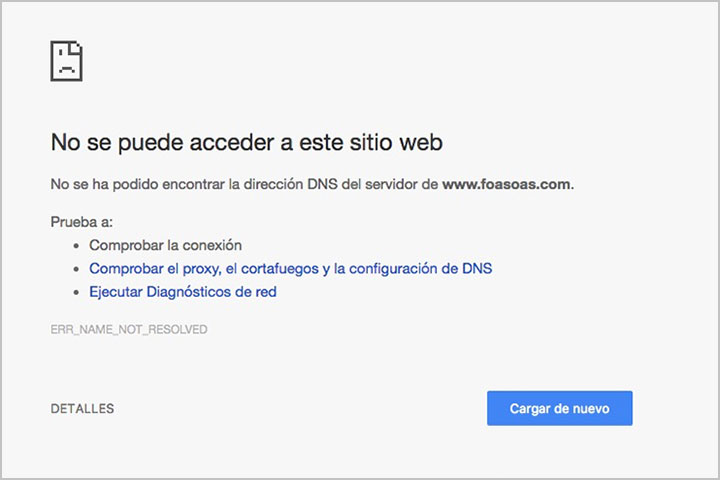Click the 'Prueba a:' label
Image resolution: width=720 pixels, height=480 pixels.
click(x=82, y=222)
